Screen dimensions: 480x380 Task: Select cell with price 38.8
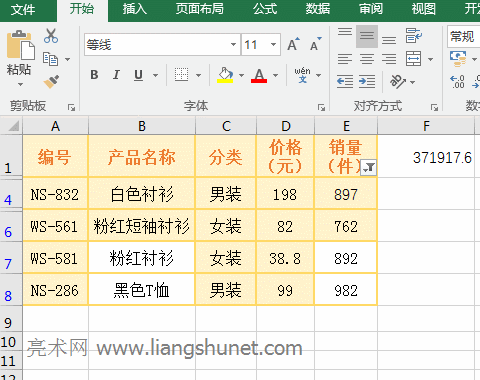[x=285, y=258]
